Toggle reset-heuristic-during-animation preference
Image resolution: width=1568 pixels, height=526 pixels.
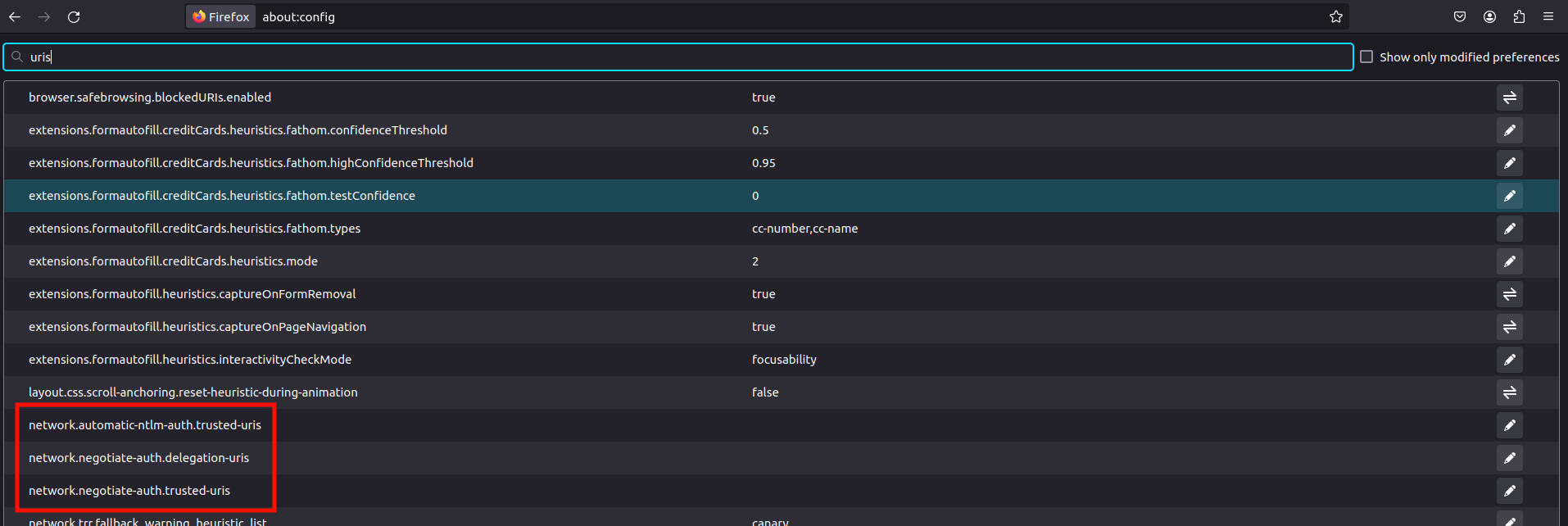coord(1510,392)
